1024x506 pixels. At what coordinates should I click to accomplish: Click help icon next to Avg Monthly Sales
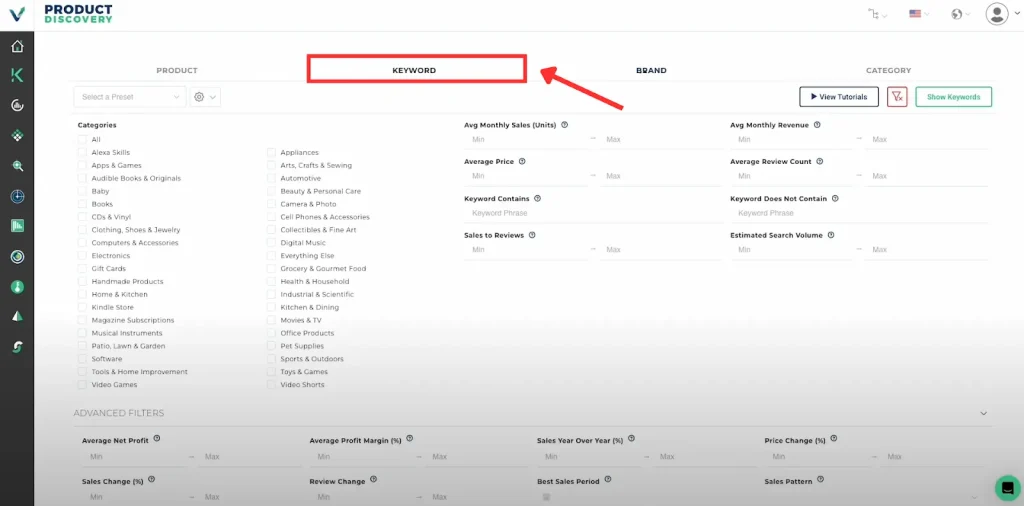coord(564,125)
